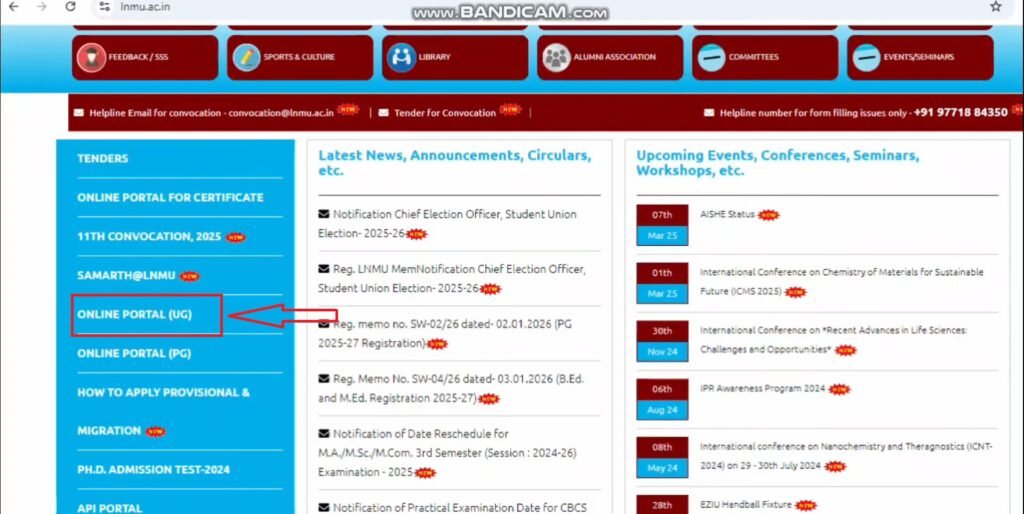Open site information icon beside the URL

104,7
